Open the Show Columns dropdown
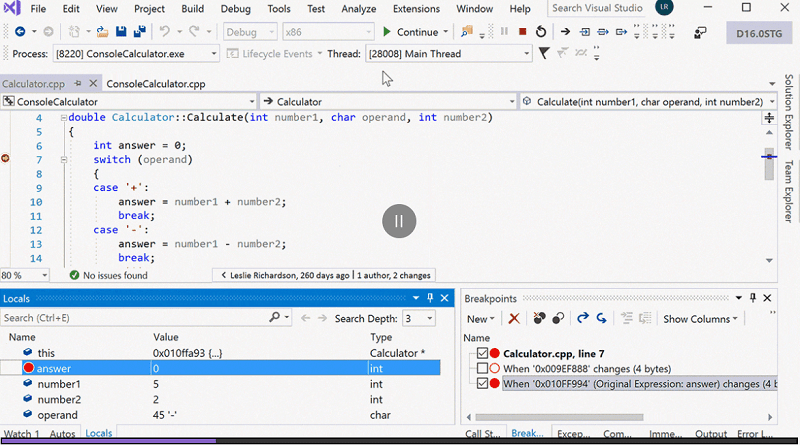 tap(700, 319)
